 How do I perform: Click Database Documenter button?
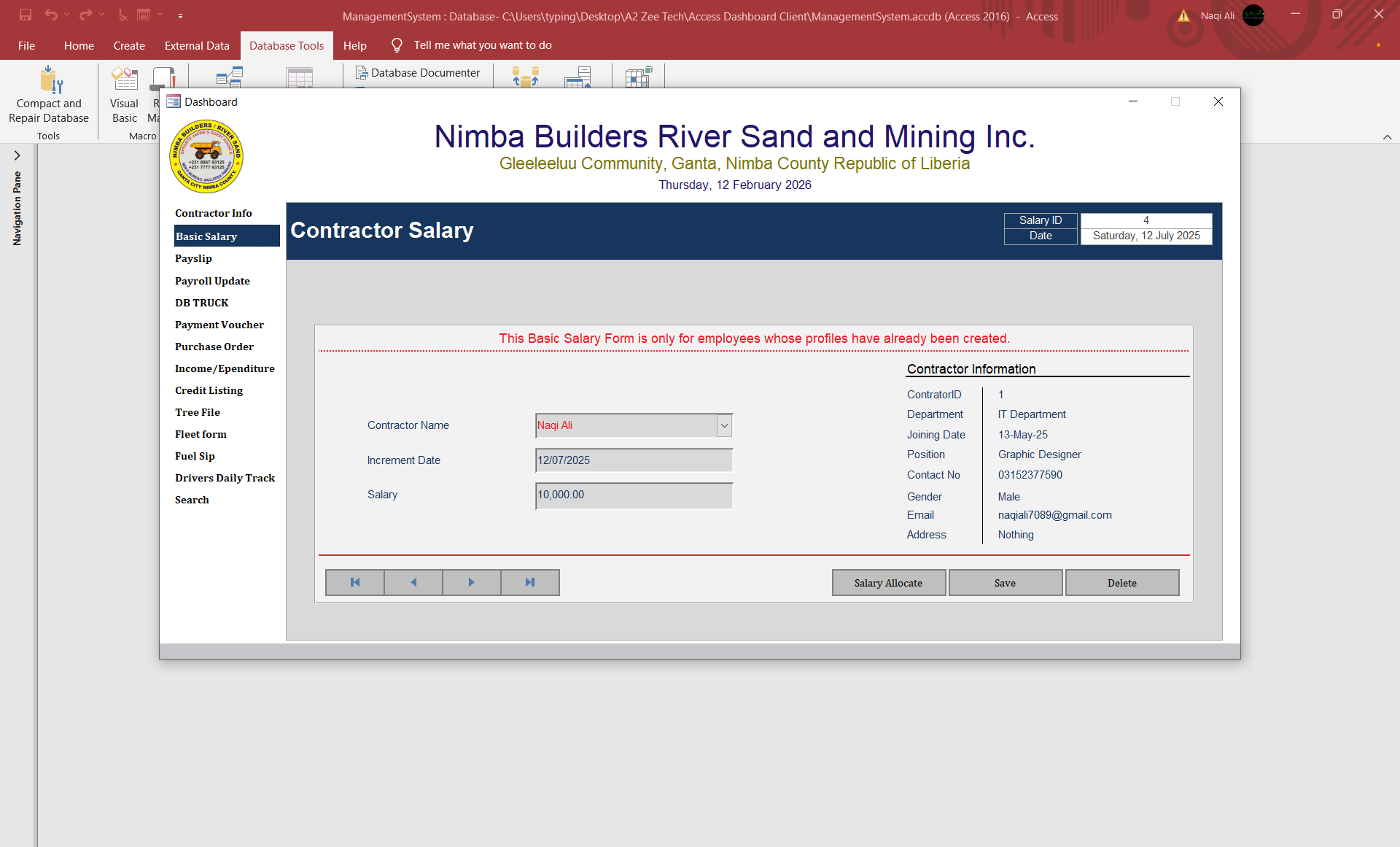(x=418, y=73)
